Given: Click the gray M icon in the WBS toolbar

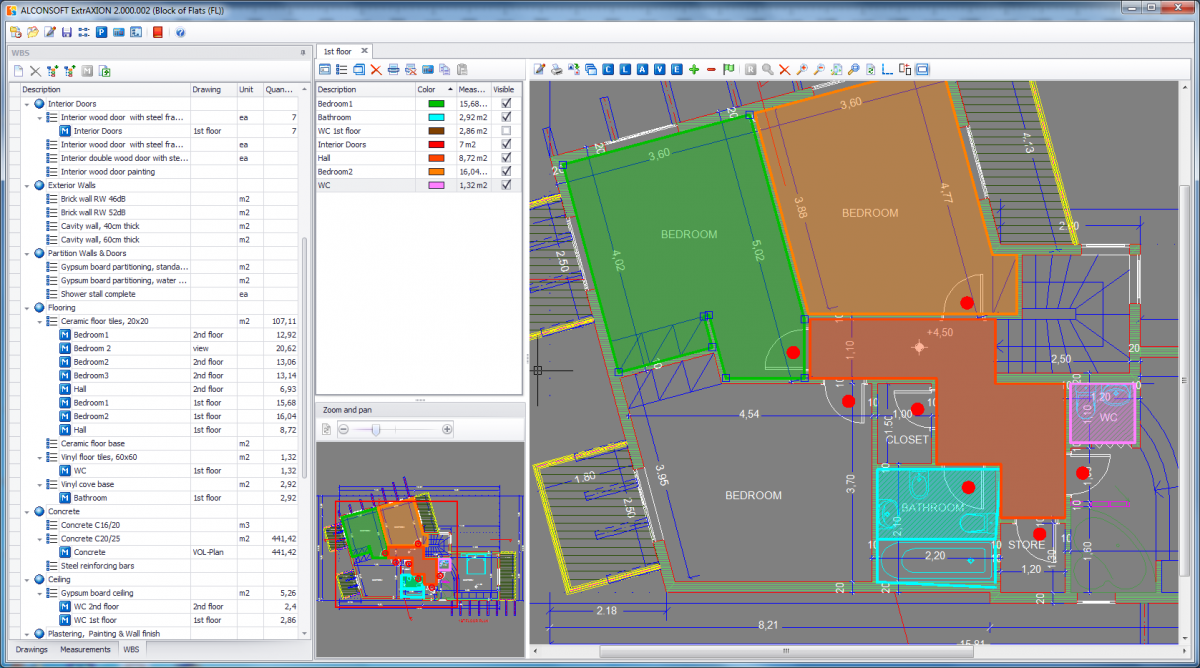Looking at the screenshot, I should pos(87,71).
